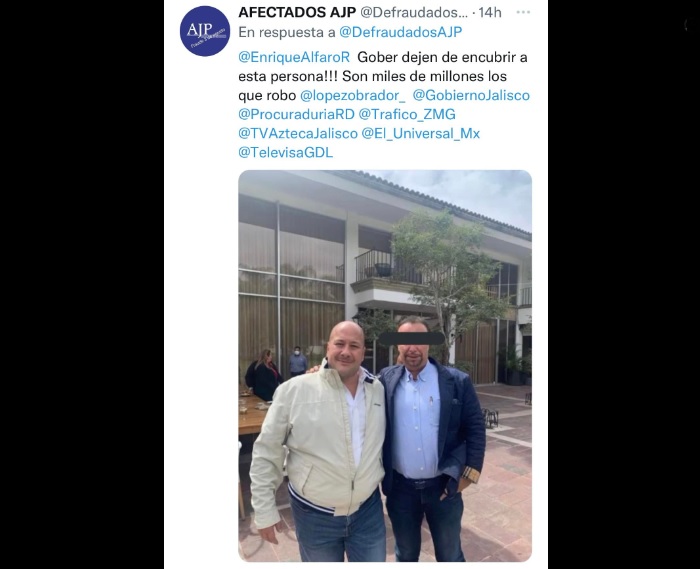Open the @ProcuraduriaRD mention

(296, 114)
